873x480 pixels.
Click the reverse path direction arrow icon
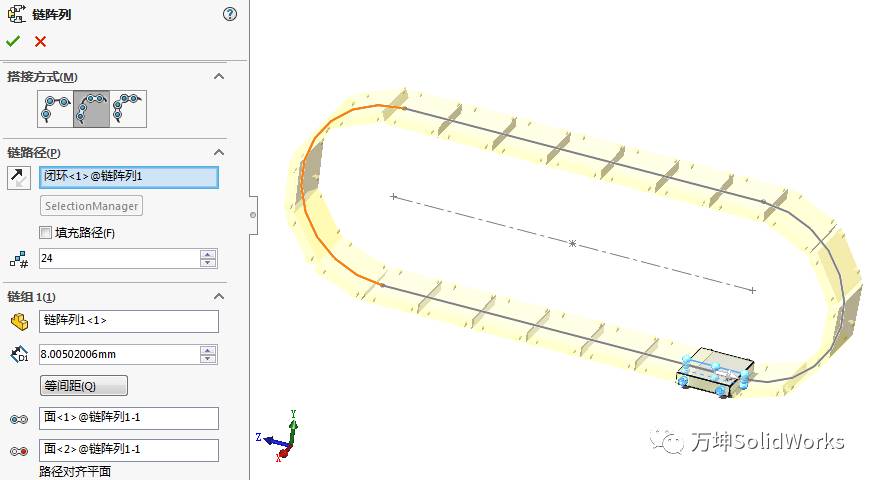[19, 178]
